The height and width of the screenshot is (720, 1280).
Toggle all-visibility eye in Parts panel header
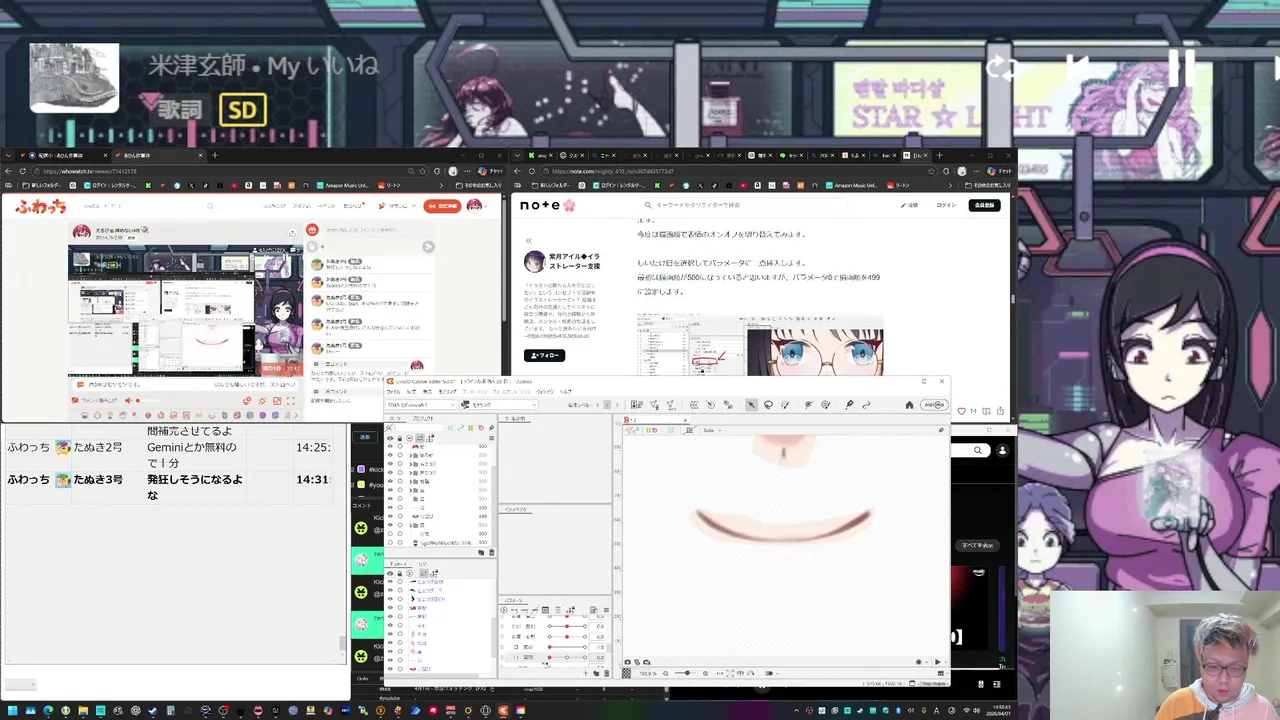pyautogui.click(x=390, y=438)
